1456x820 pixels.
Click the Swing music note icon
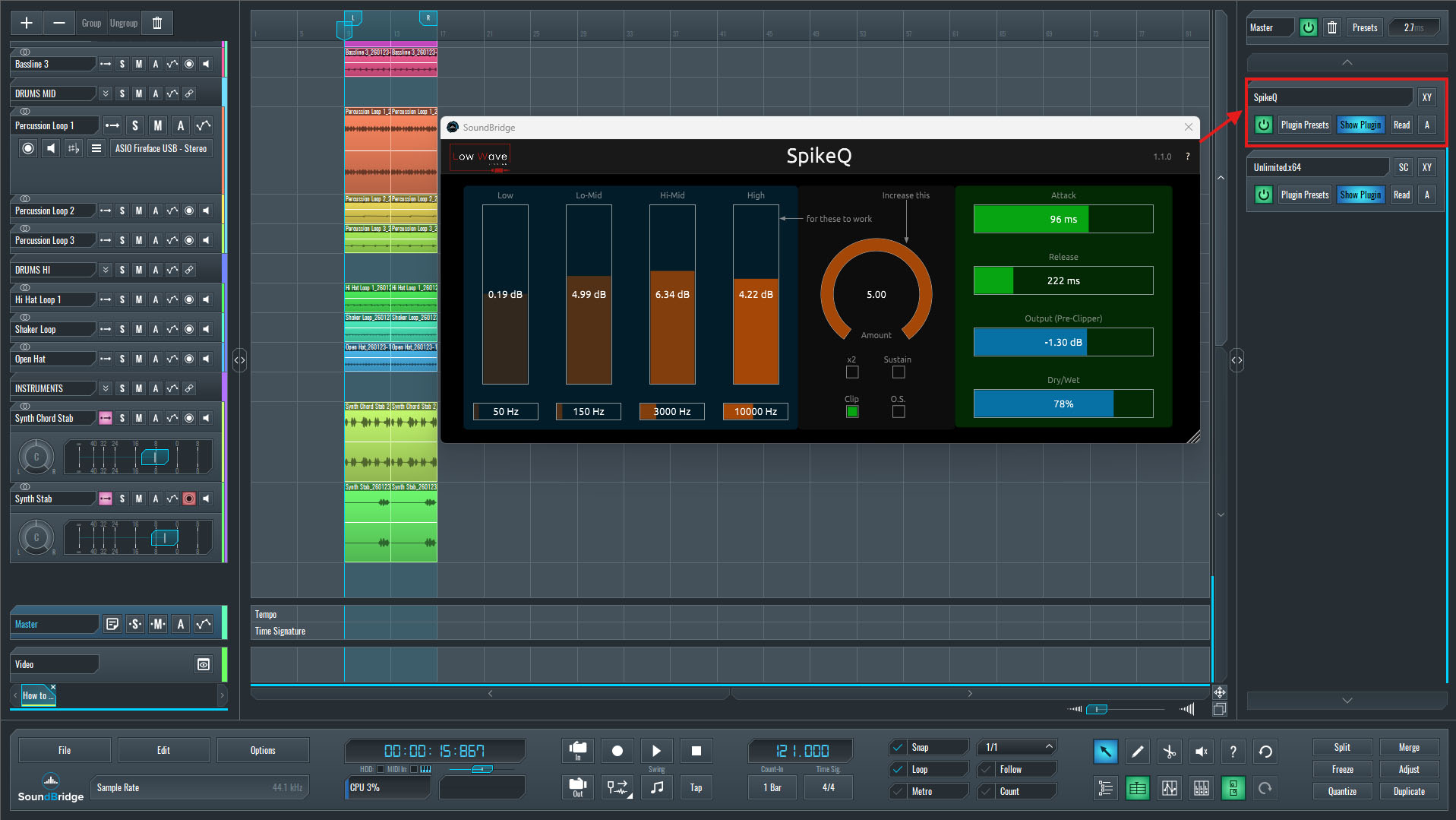coord(656,787)
